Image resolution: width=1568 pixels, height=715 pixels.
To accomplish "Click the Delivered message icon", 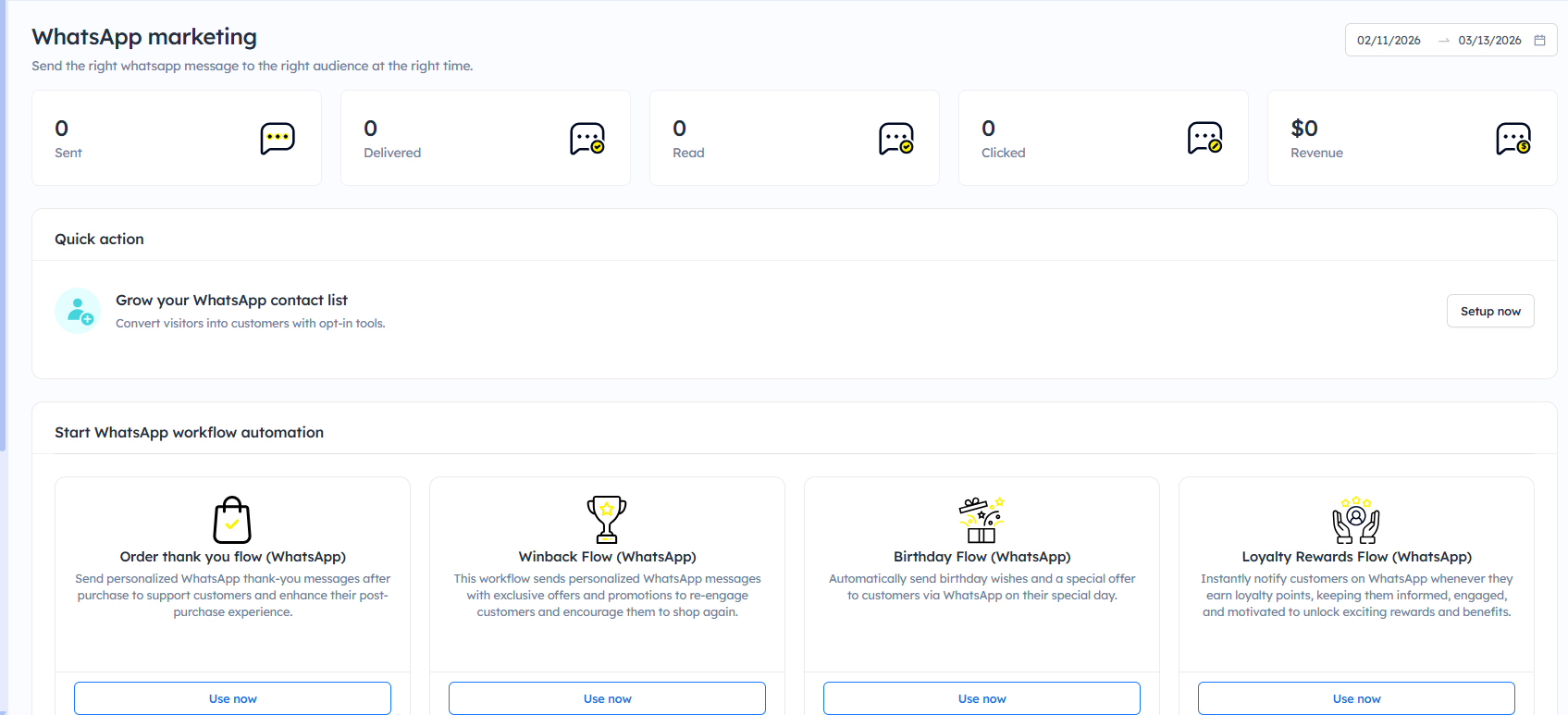I will click(x=586, y=138).
